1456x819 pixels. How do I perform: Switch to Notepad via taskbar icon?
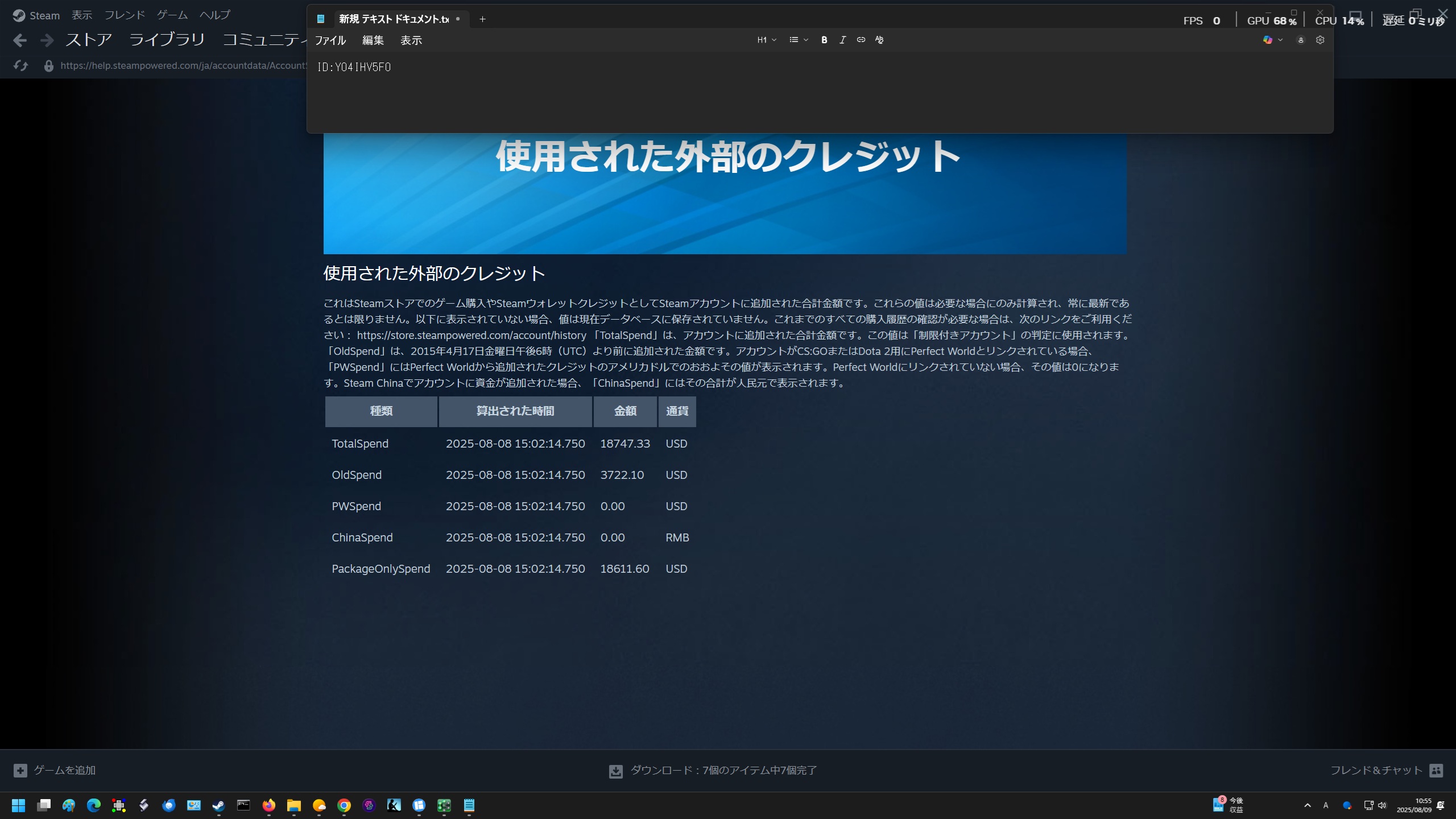pos(469,805)
